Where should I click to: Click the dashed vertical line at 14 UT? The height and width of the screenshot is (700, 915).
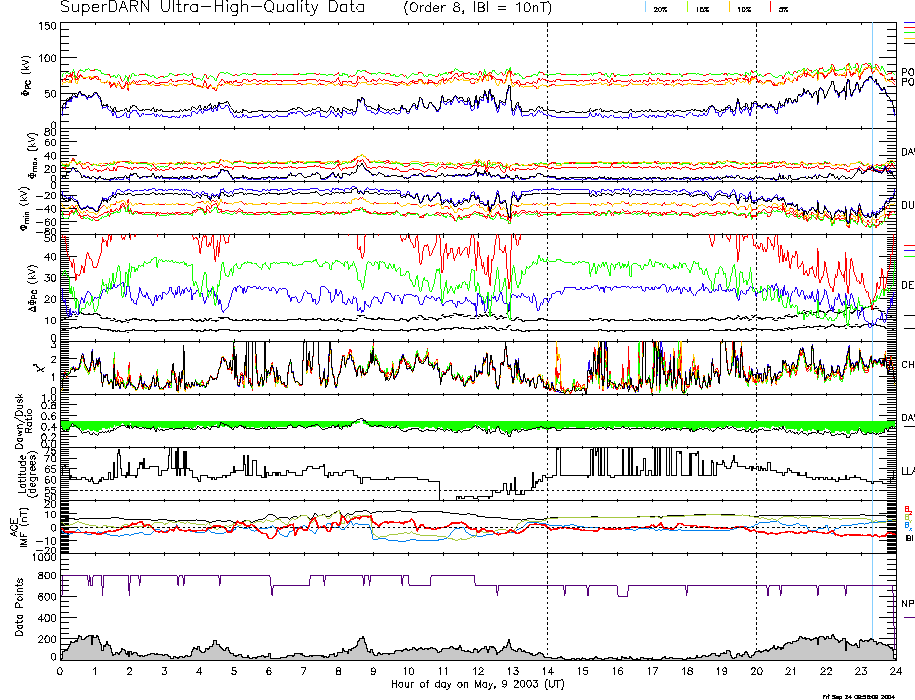click(x=548, y=300)
